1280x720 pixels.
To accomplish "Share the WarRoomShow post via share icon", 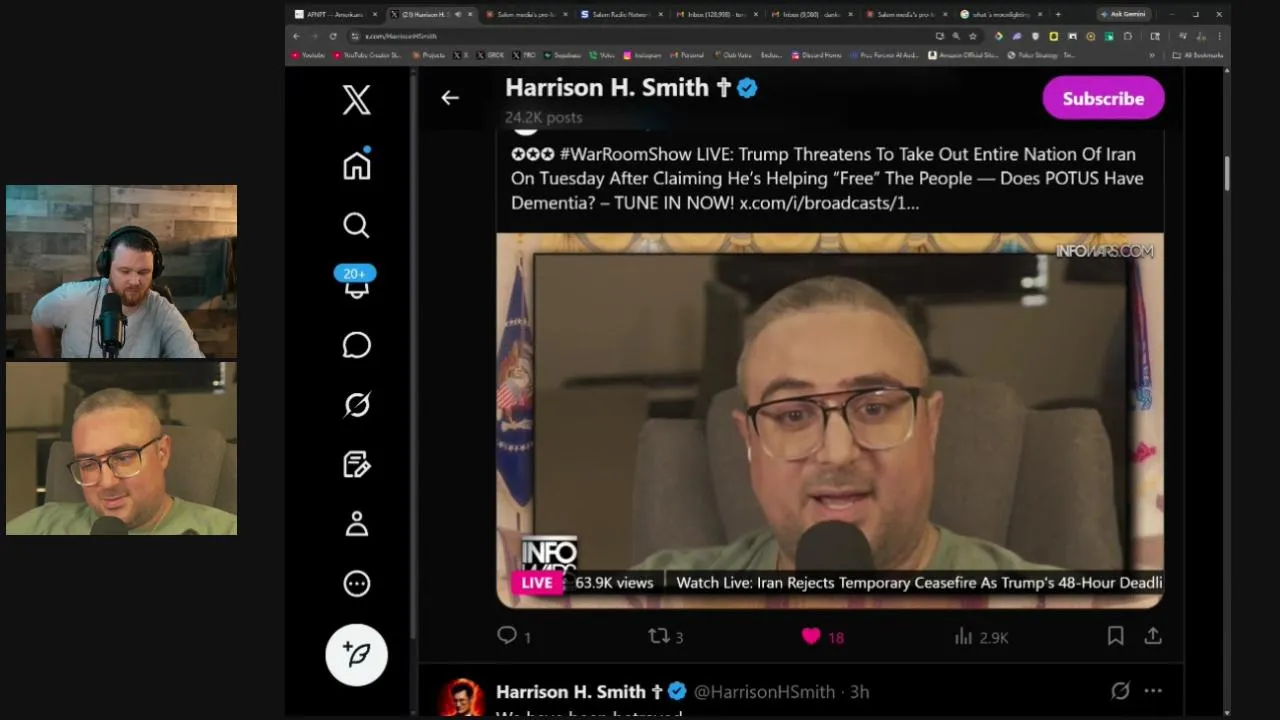I will click(1153, 636).
